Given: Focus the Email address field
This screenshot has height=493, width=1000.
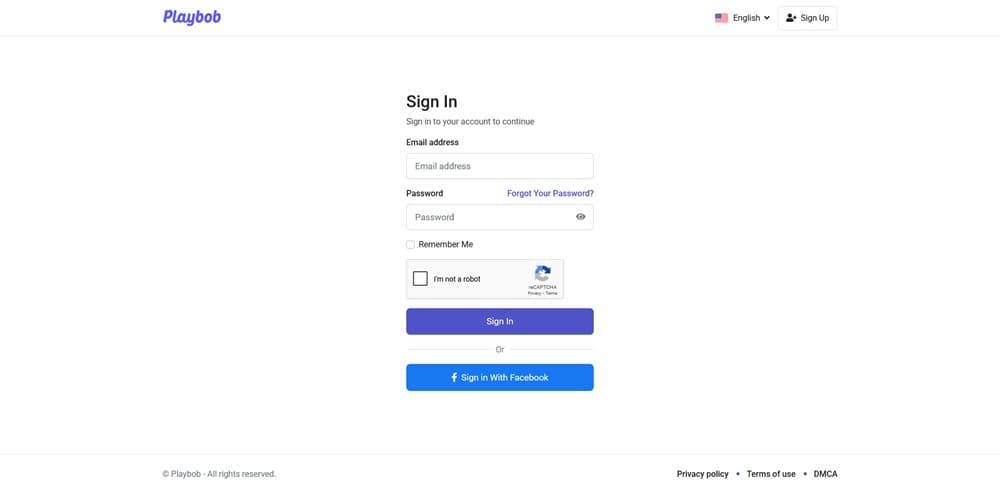Looking at the screenshot, I should tap(499, 166).
